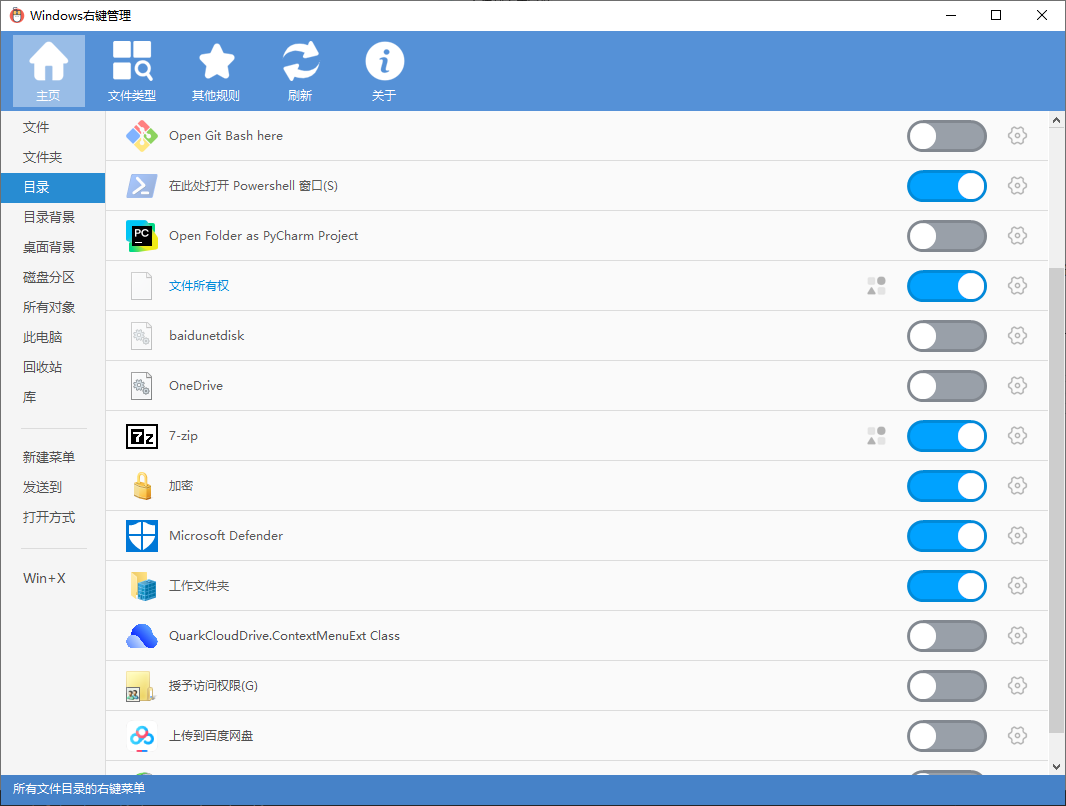1066x806 pixels.
Task: Click the submenu icon beside 文件所有权
Action: click(x=876, y=286)
